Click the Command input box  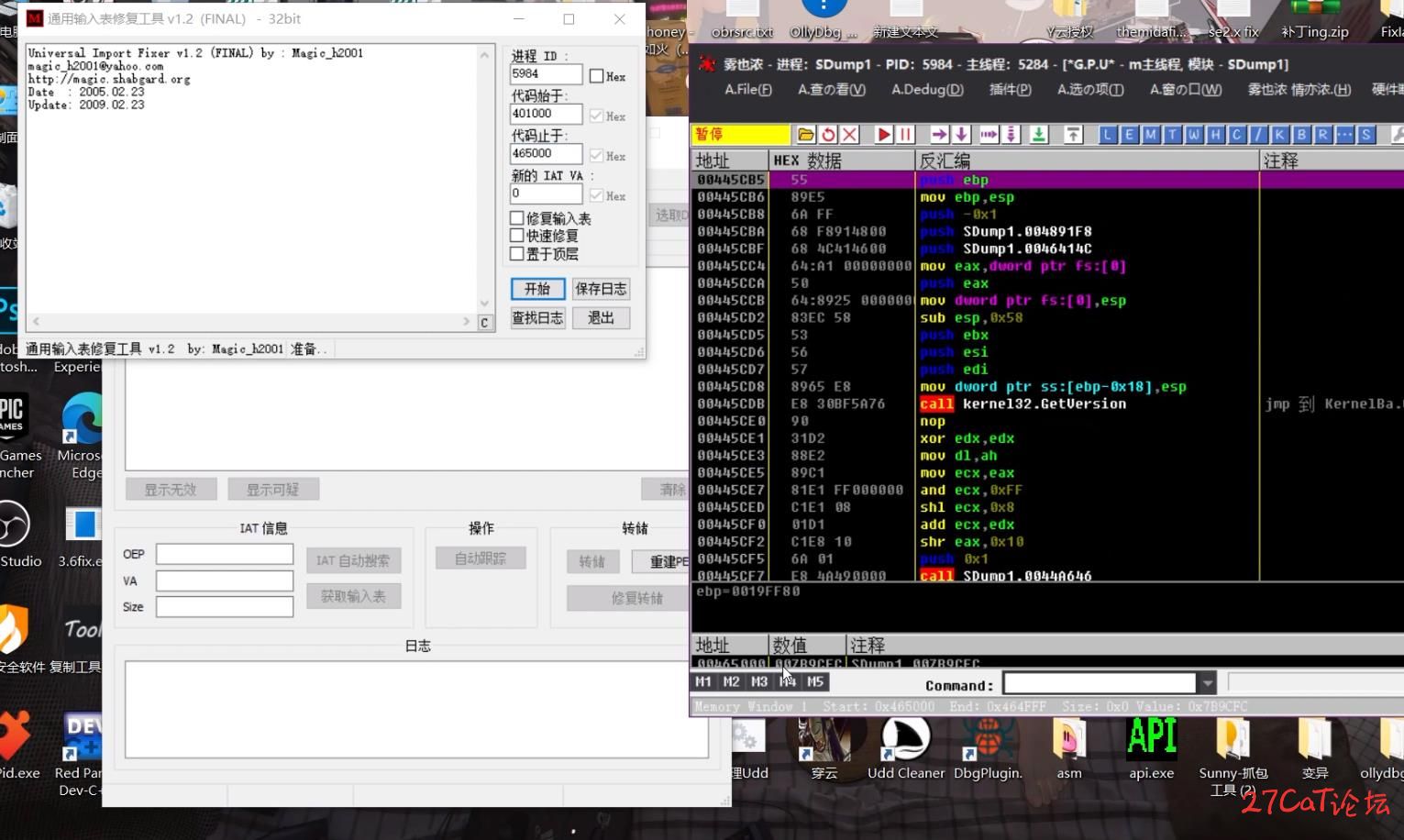pyautogui.click(x=1100, y=684)
